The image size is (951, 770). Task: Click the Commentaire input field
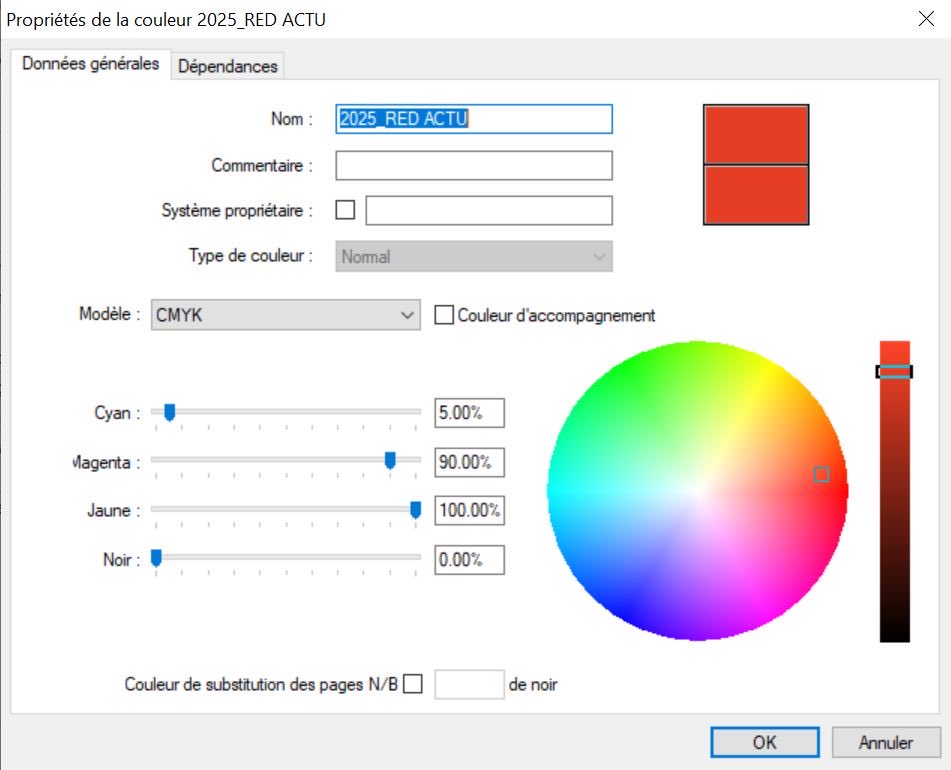pos(474,165)
